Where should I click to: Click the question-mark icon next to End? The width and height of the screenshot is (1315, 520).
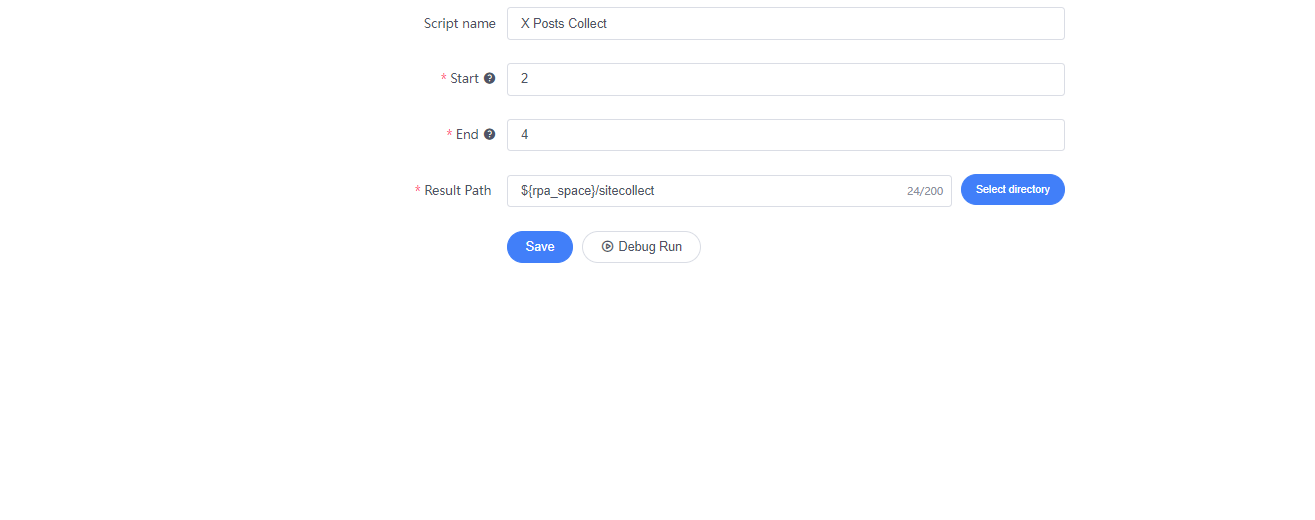490,135
